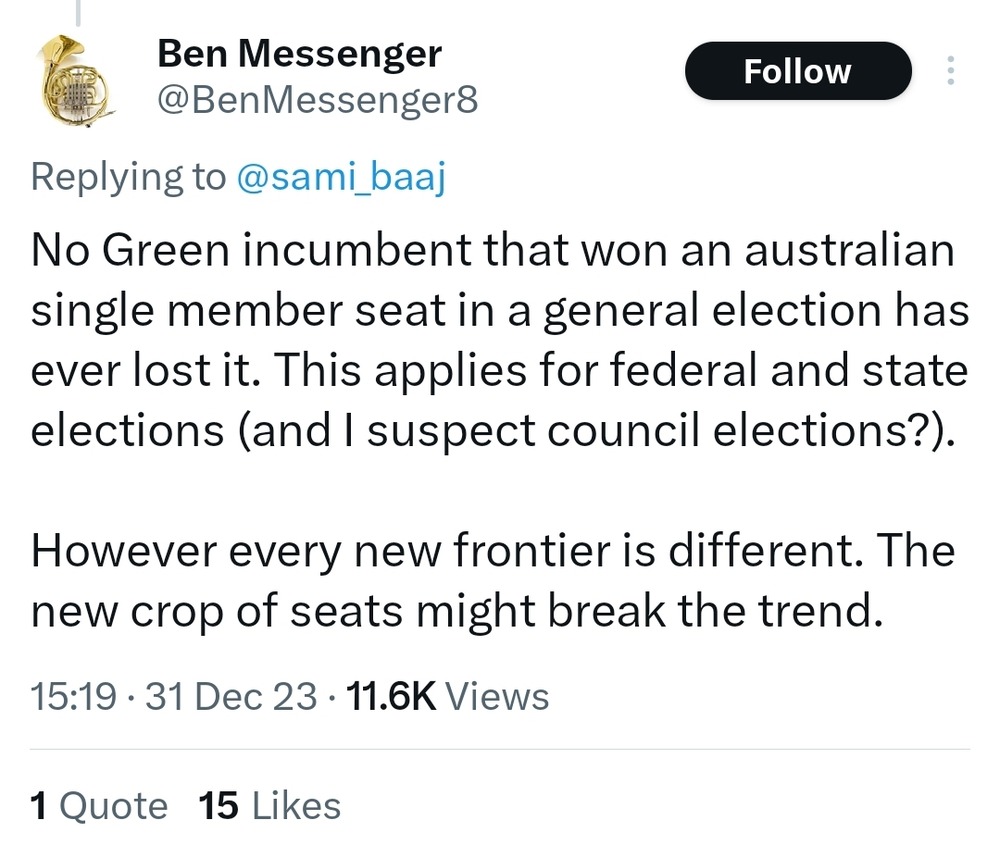View the 11.6K Views analytics
Image resolution: width=1000 pixels, height=845 pixels.
tap(446, 696)
